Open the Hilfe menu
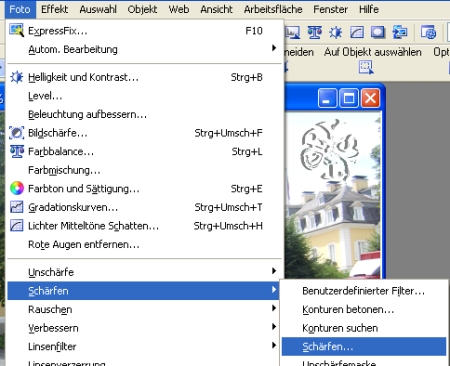 pyautogui.click(x=369, y=9)
